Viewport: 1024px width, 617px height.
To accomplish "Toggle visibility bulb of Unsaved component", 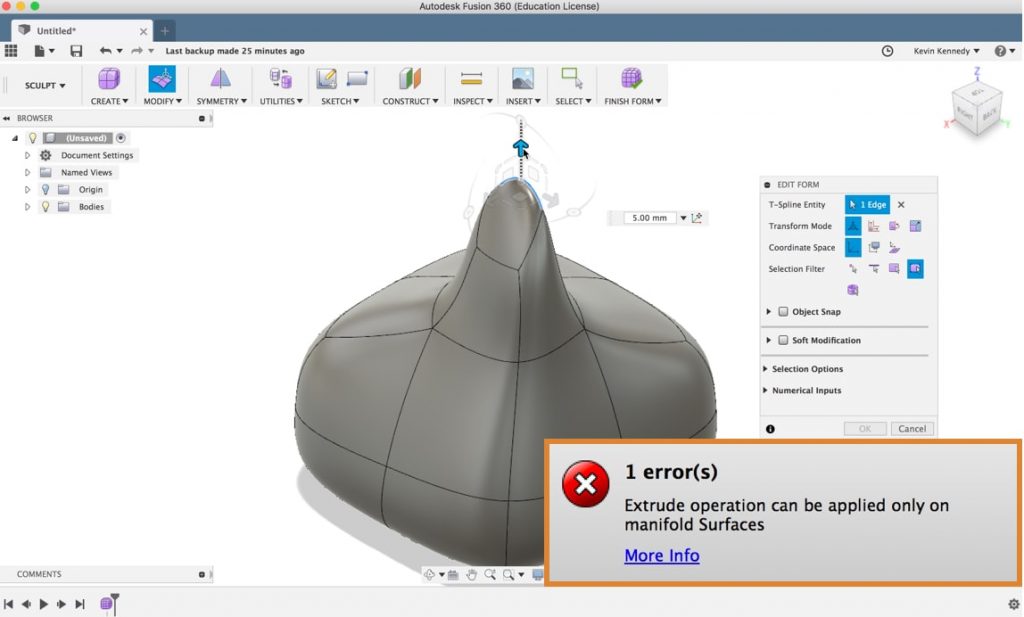I will [x=32, y=138].
